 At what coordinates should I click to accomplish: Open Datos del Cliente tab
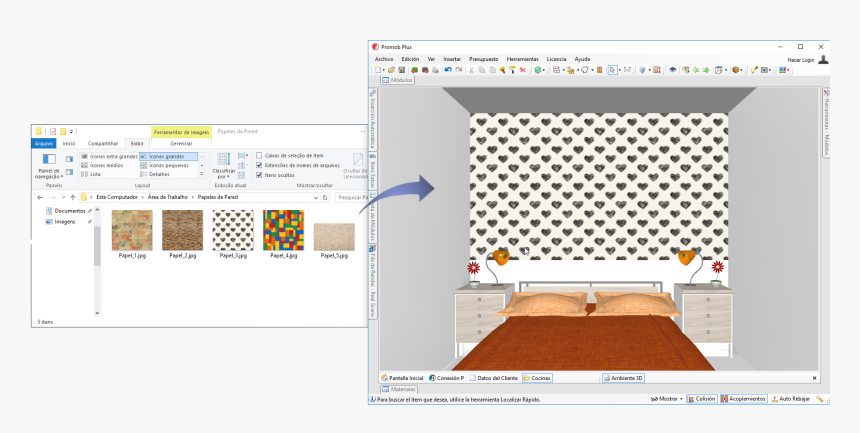tap(494, 378)
